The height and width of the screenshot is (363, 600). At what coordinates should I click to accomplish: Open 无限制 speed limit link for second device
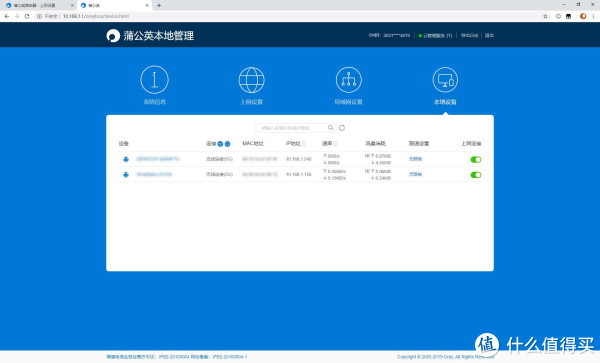415,174
